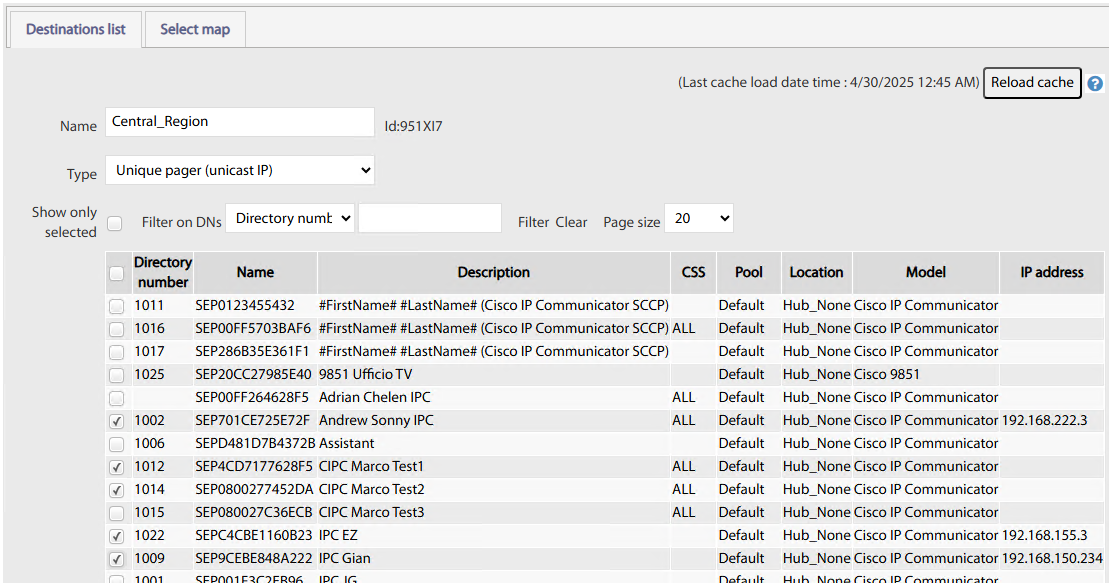Sort by the Description column header
The height and width of the screenshot is (583, 1109).
[x=493, y=272]
